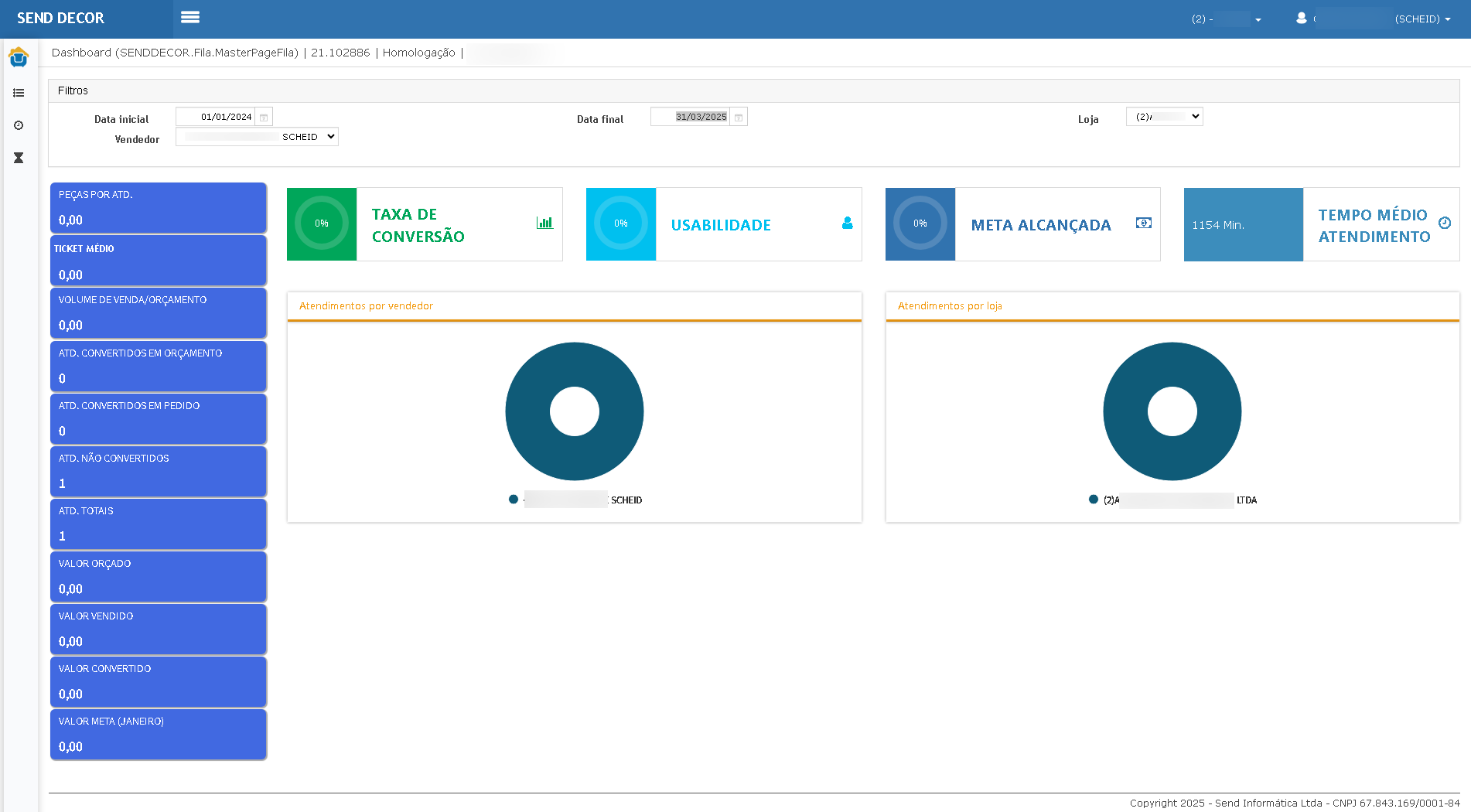The height and width of the screenshot is (812, 1471).
Task: Click the money icon in Meta Alcançada card
Action: [1144, 223]
